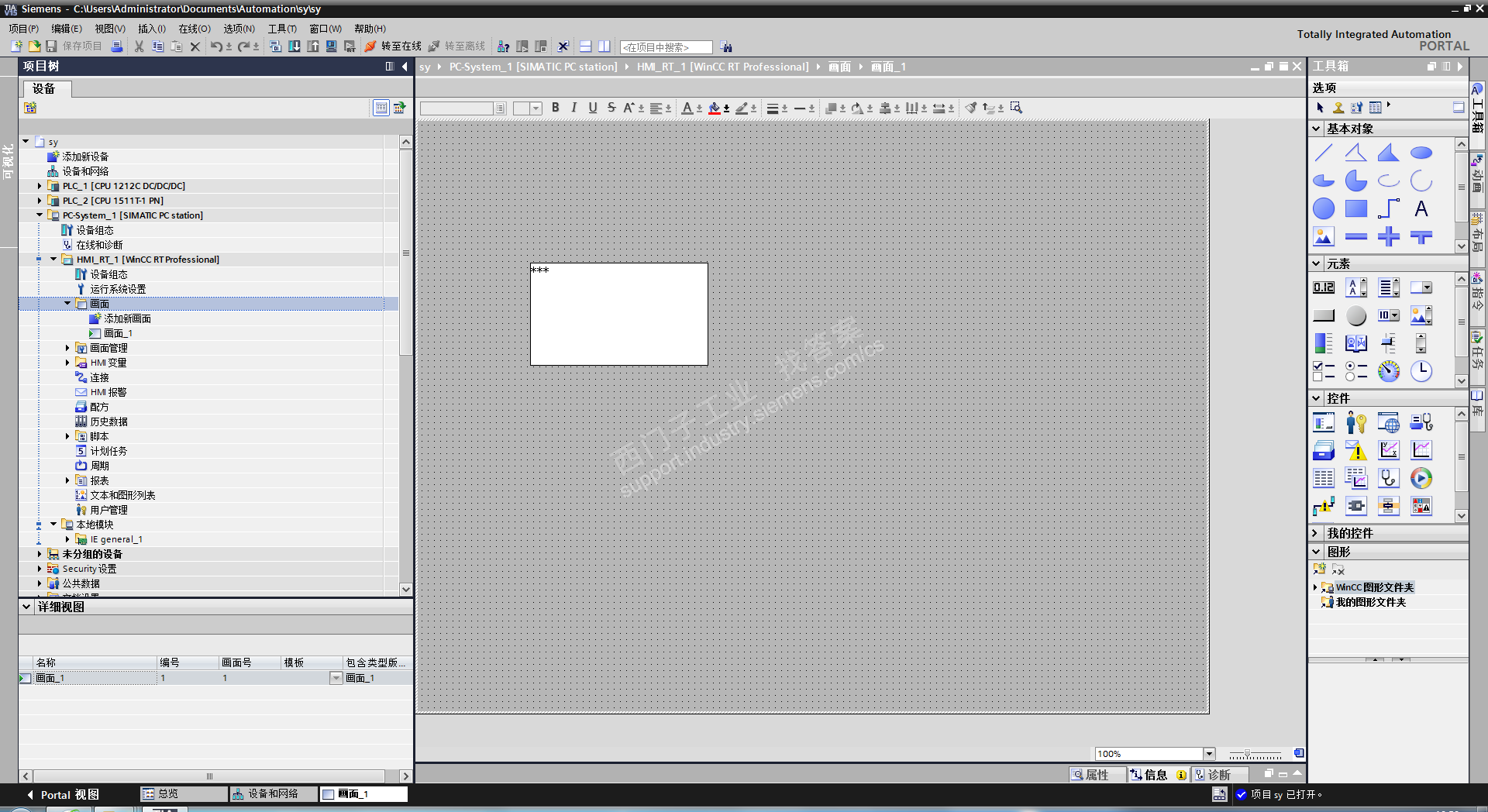Pick the Clock element in toolbox

[1421, 371]
